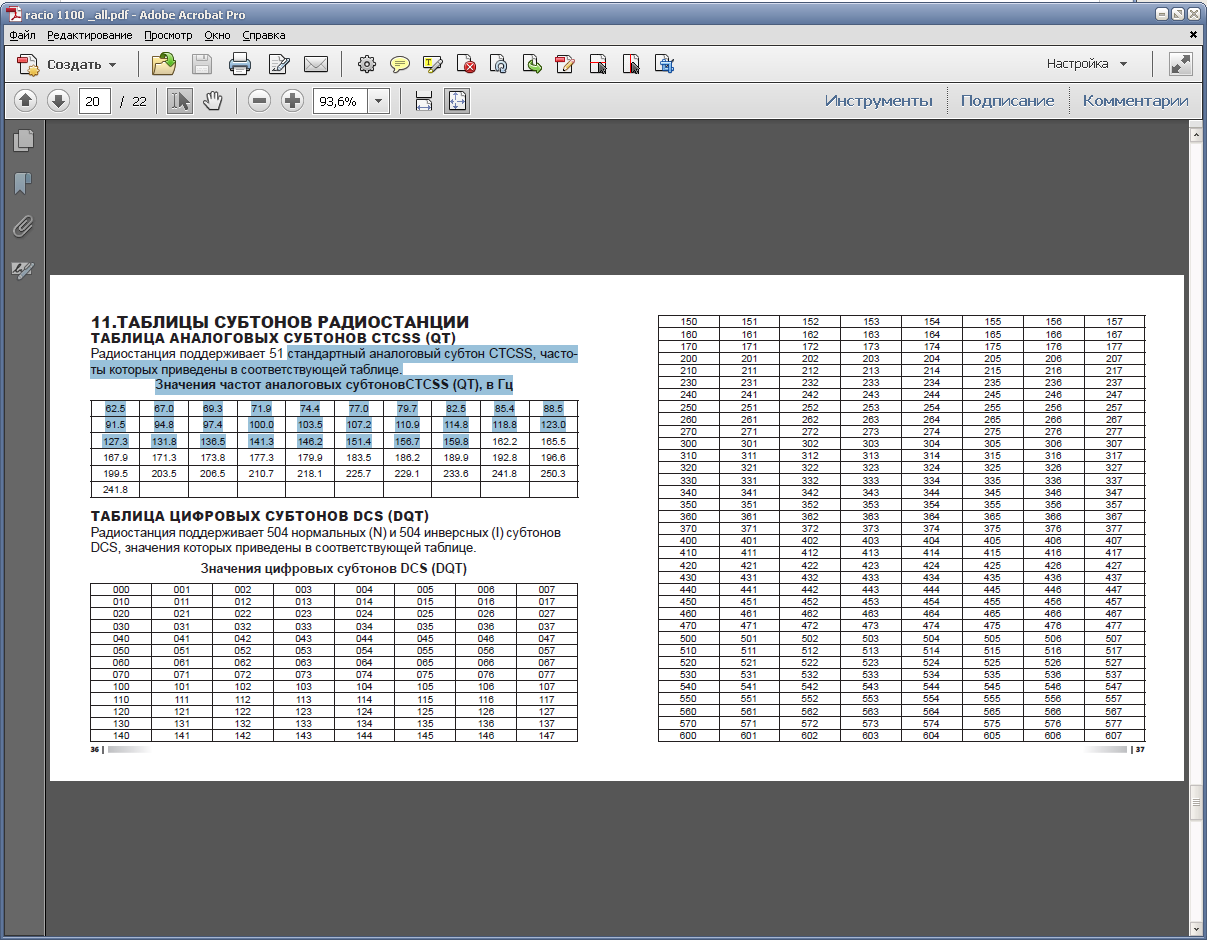Click the page number input field
The width and height of the screenshot is (1207, 940).
coord(94,101)
